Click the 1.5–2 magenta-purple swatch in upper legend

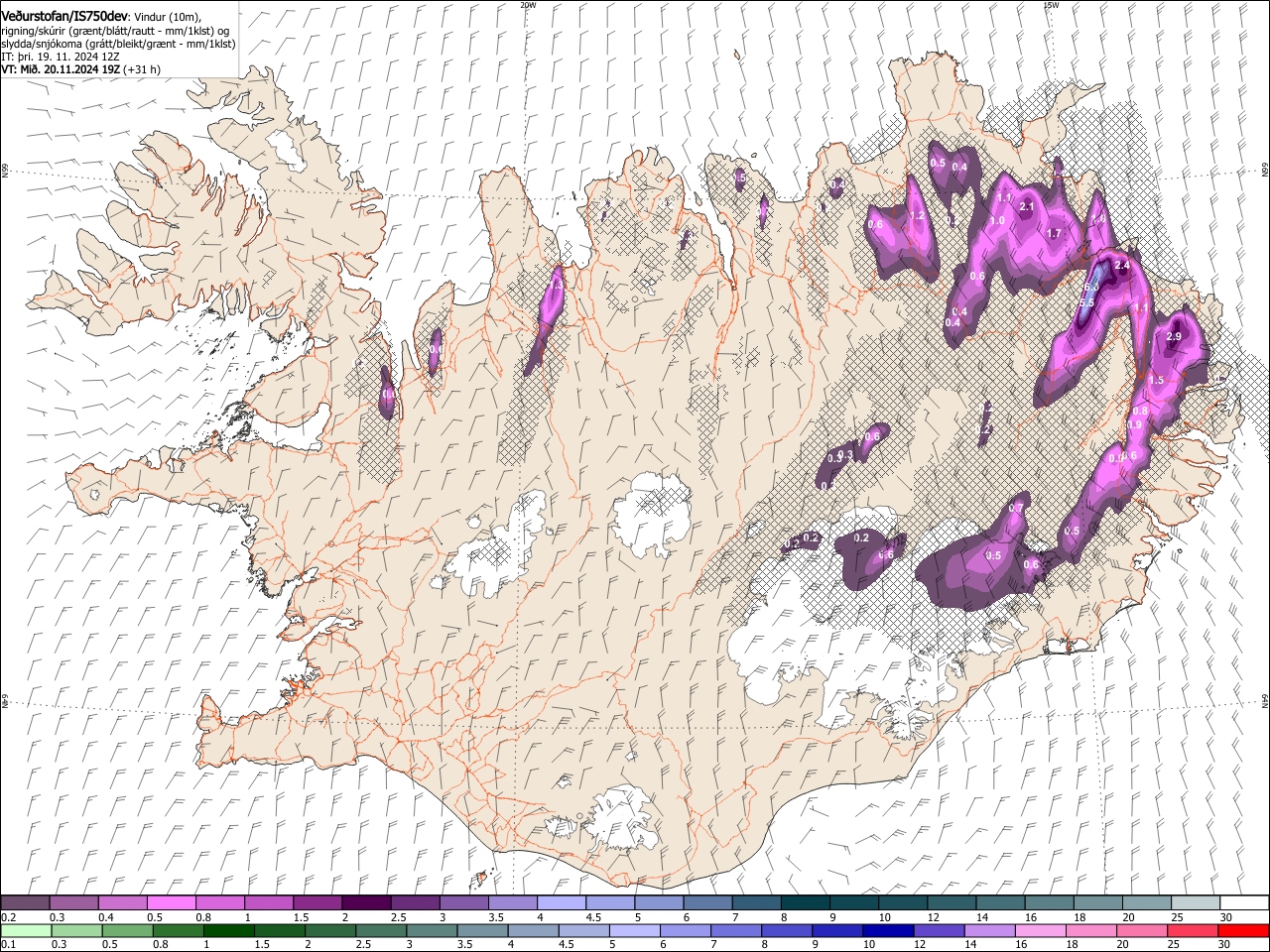tap(317, 903)
